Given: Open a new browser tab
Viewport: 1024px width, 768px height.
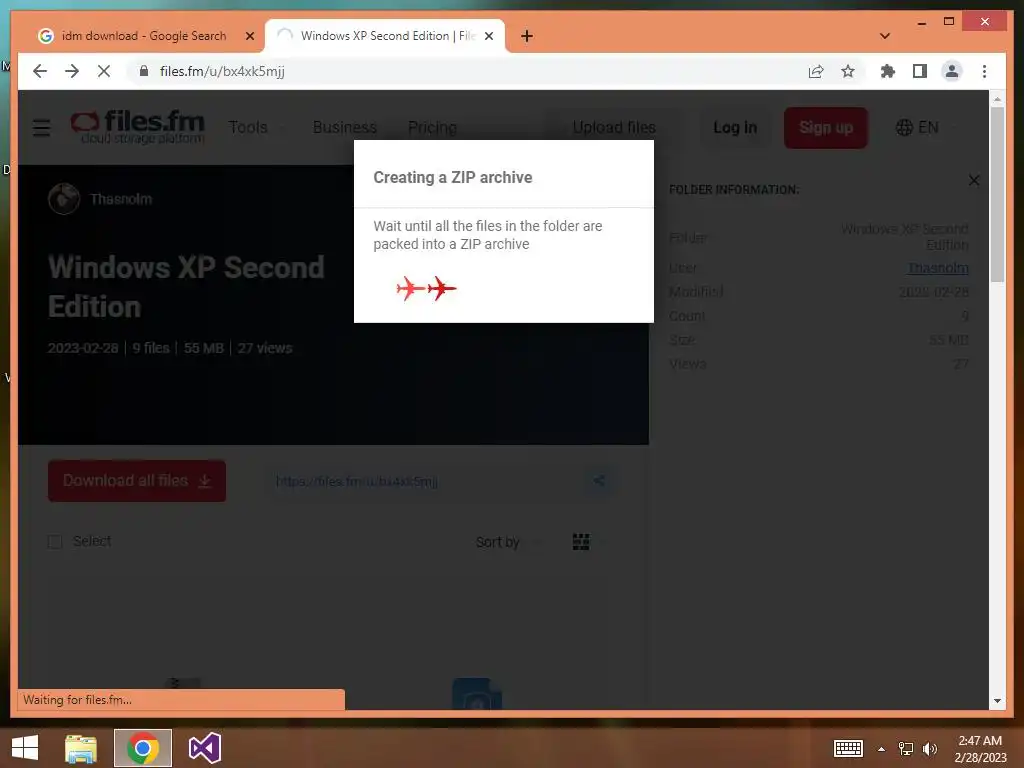Looking at the screenshot, I should pos(527,36).
